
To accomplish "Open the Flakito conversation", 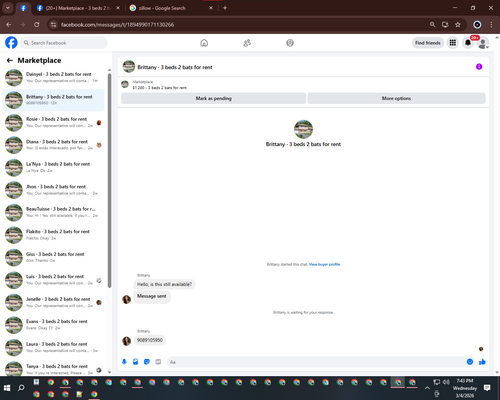I will point(53,235).
